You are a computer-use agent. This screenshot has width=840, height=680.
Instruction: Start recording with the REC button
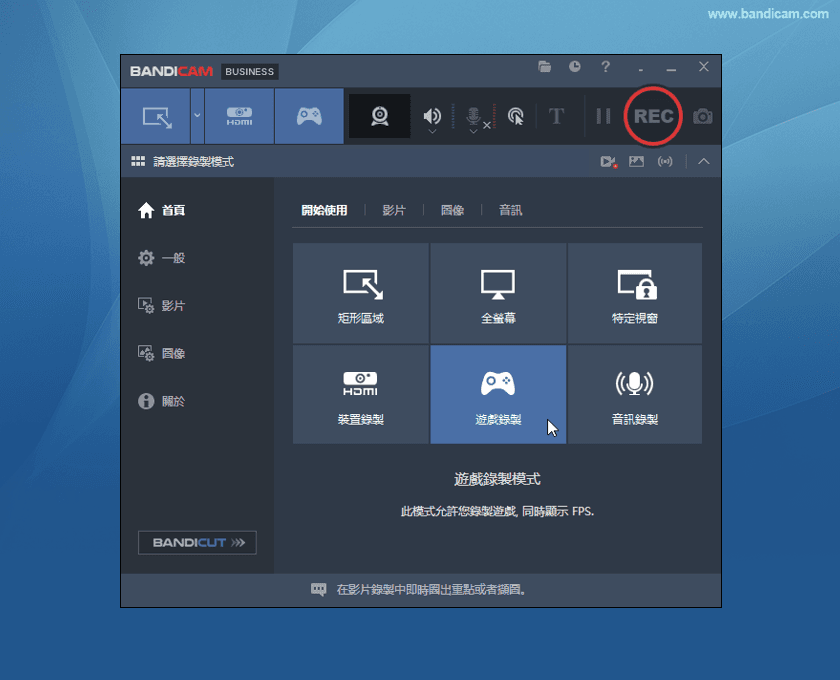click(x=654, y=116)
